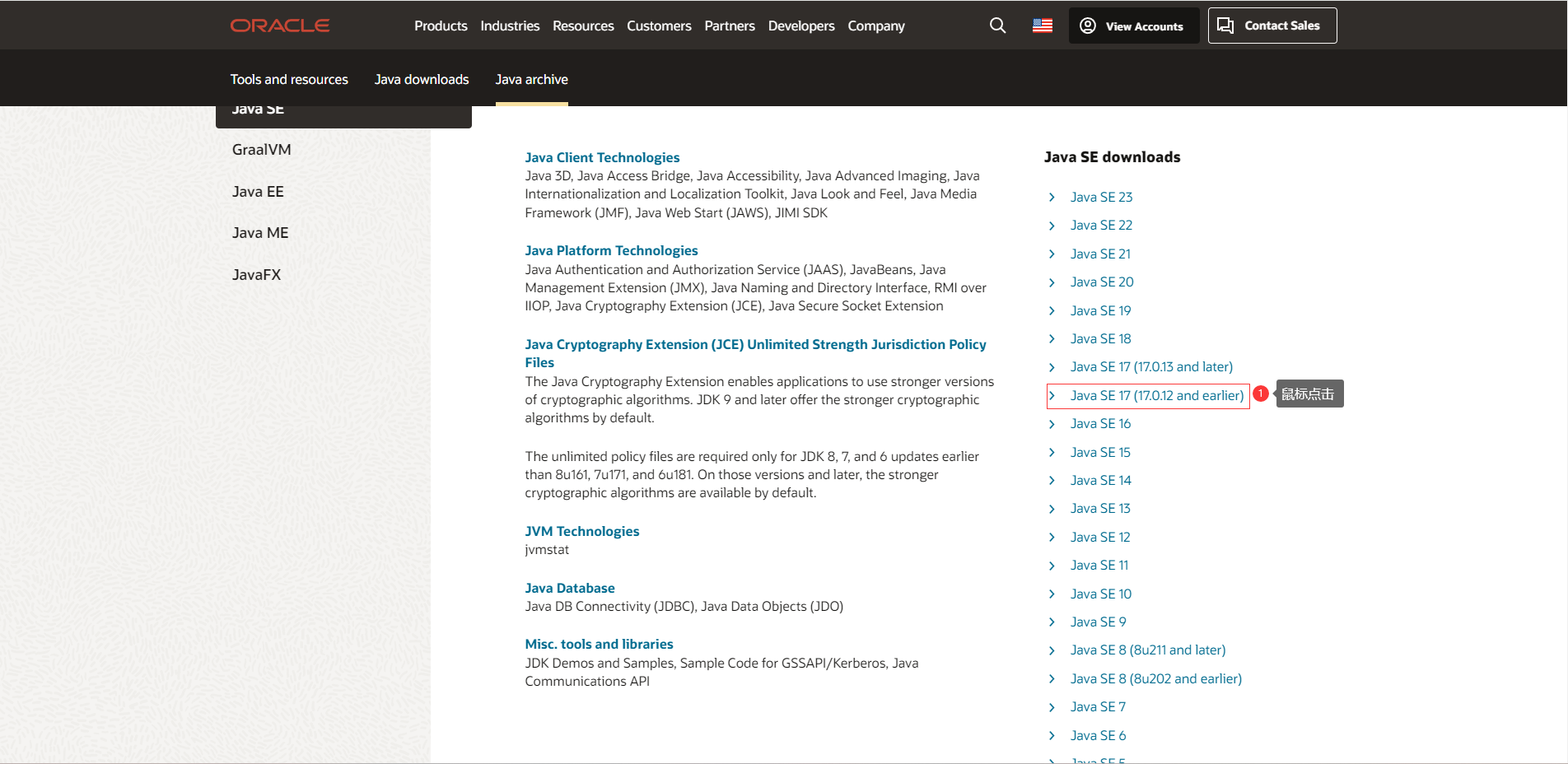Click the red number 1 annotation badge

click(x=1260, y=394)
